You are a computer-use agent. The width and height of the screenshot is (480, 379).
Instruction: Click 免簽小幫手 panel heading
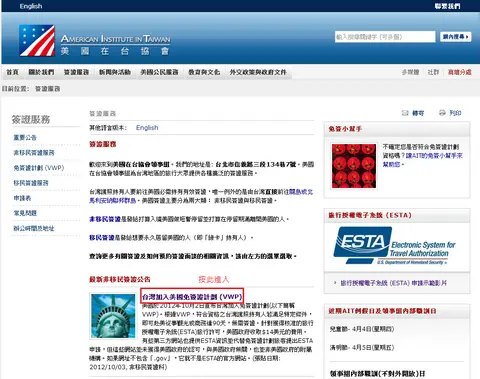click(x=345, y=129)
